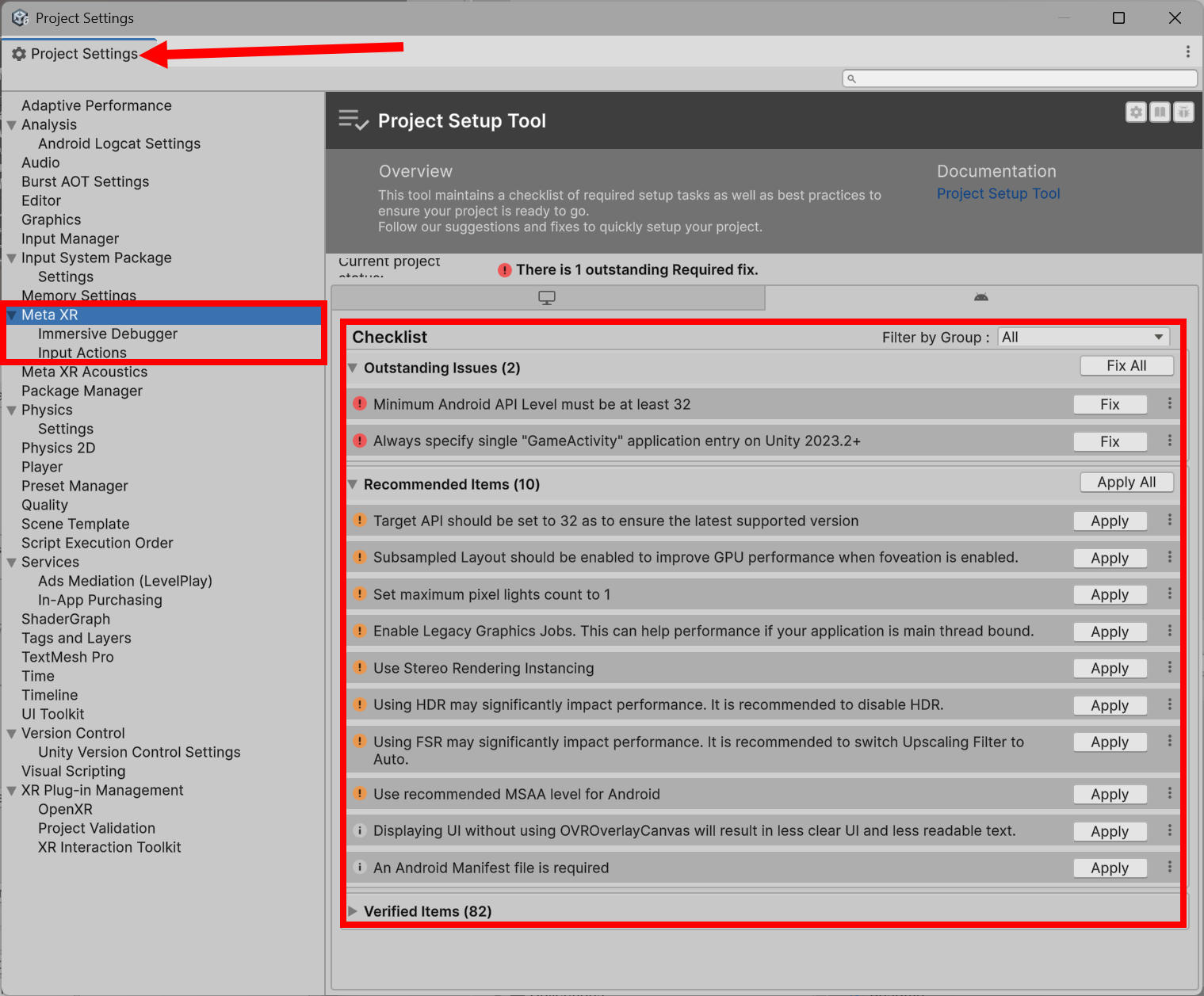Open the Project Setup Tool settings gear
This screenshot has height=996, width=1204.
pos(1136,113)
